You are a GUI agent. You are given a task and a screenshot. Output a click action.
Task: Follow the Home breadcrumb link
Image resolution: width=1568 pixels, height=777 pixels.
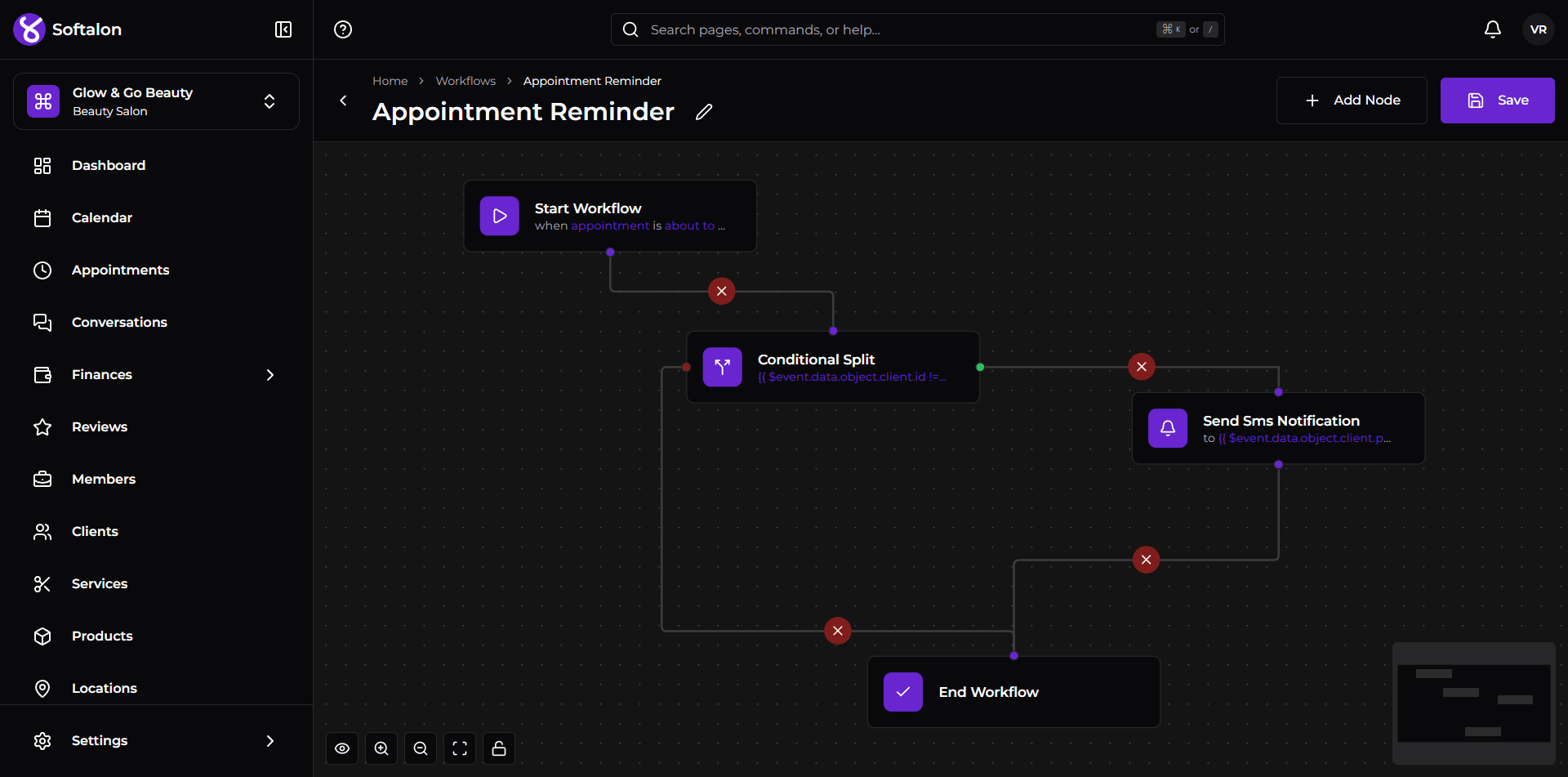[390, 81]
